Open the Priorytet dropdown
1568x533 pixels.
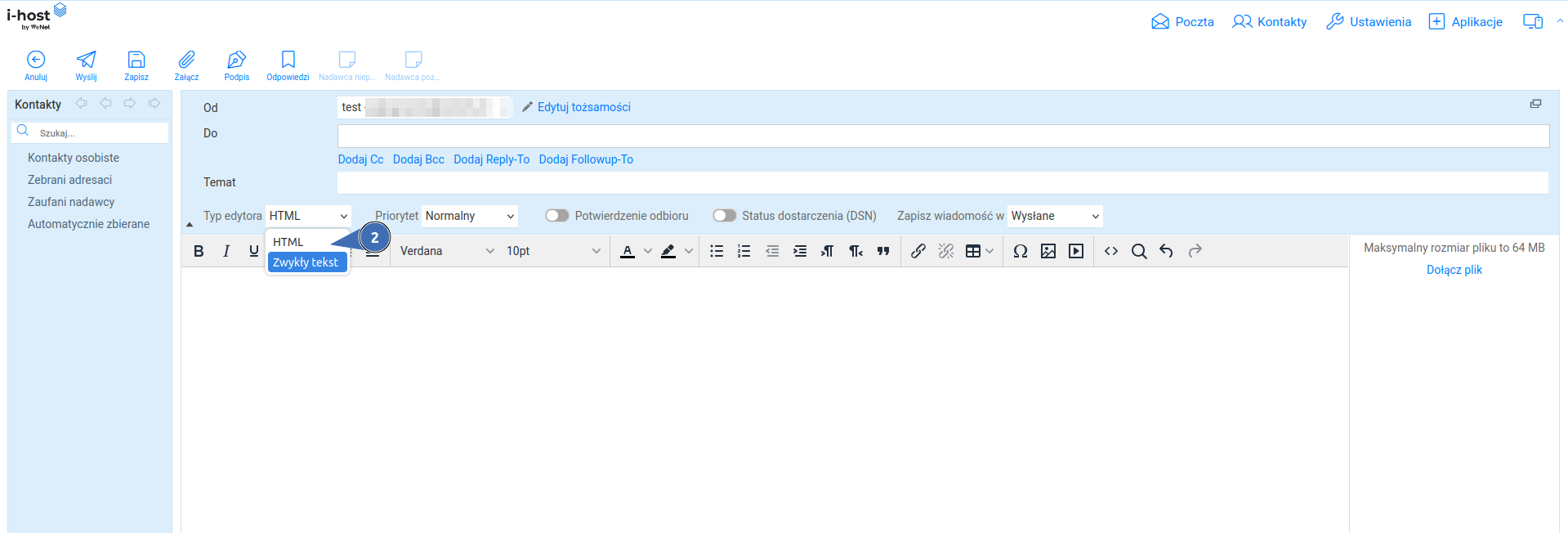click(470, 216)
